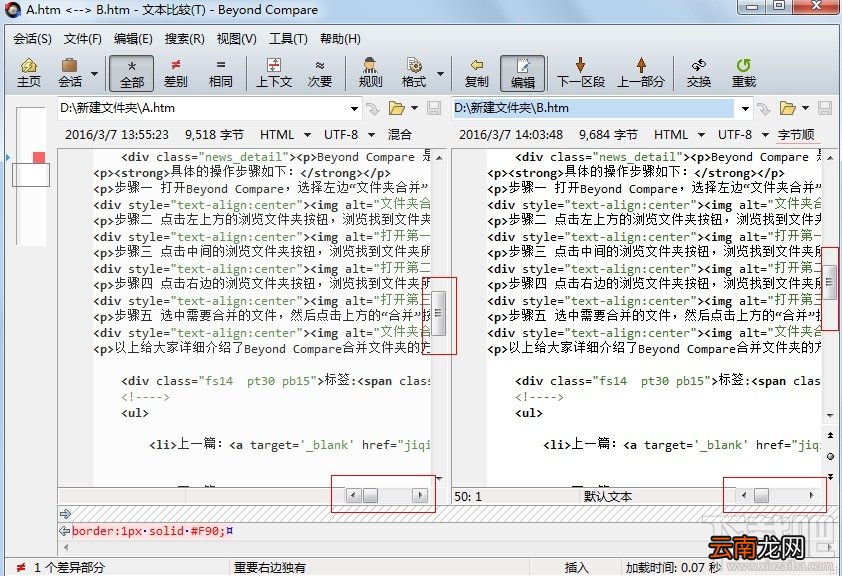
Task: Click the right pane vertical scrollbar thumb
Action: tap(830, 282)
